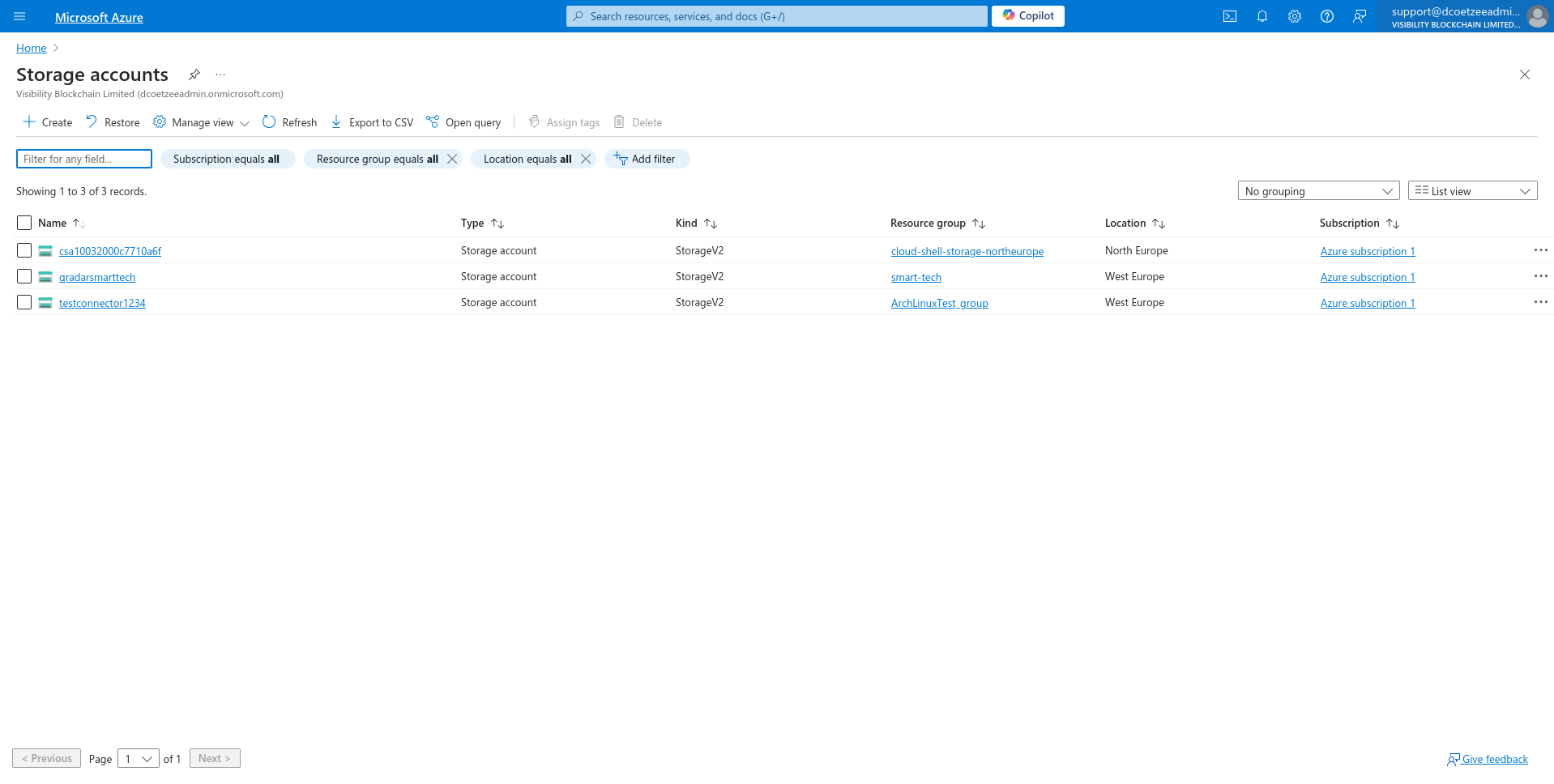Viewport: 1554px width, 784px height.
Task: Click Refresh in the command bar
Action: pyautogui.click(x=290, y=122)
